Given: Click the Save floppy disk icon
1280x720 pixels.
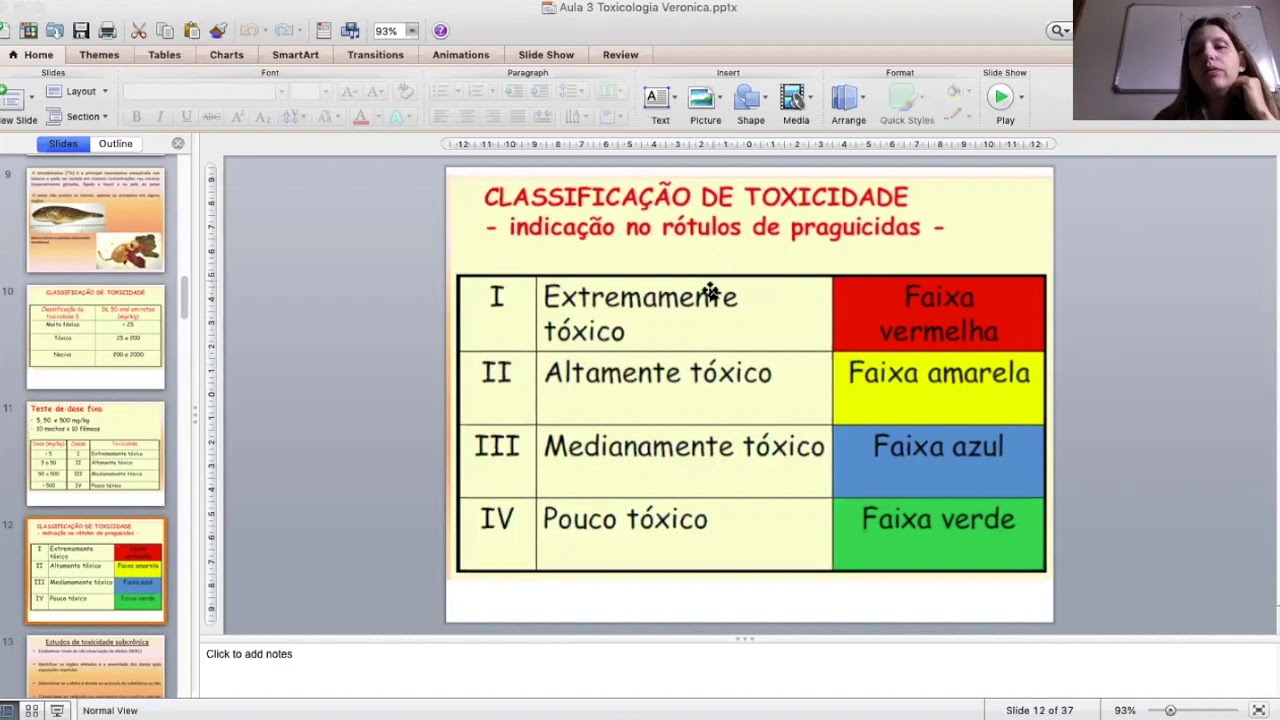Looking at the screenshot, I should [x=81, y=31].
